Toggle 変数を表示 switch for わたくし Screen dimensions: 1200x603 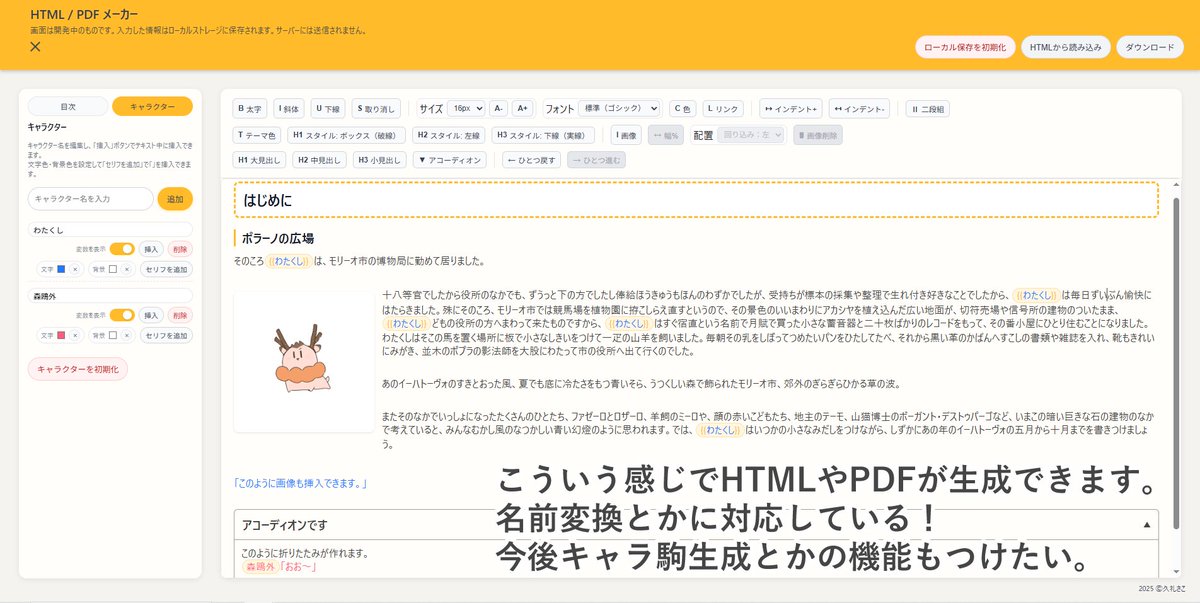coord(123,249)
